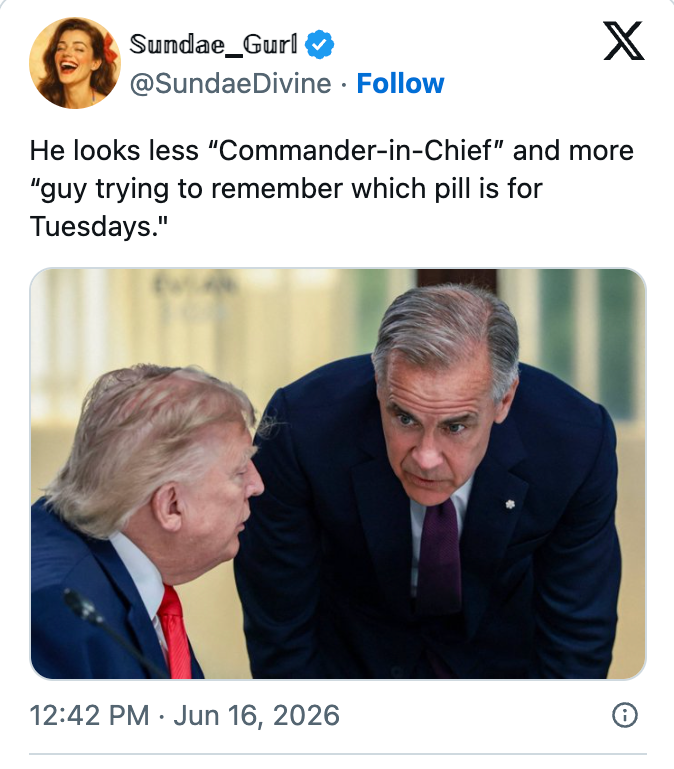Click the red bow in the avatar
674x769 pixels.
point(110,48)
